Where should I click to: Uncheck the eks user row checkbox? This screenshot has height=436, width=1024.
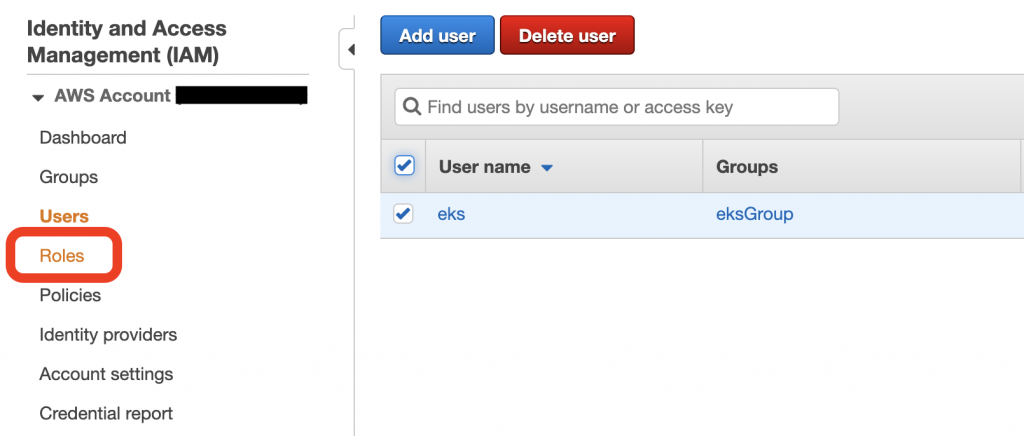pyautogui.click(x=404, y=213)
